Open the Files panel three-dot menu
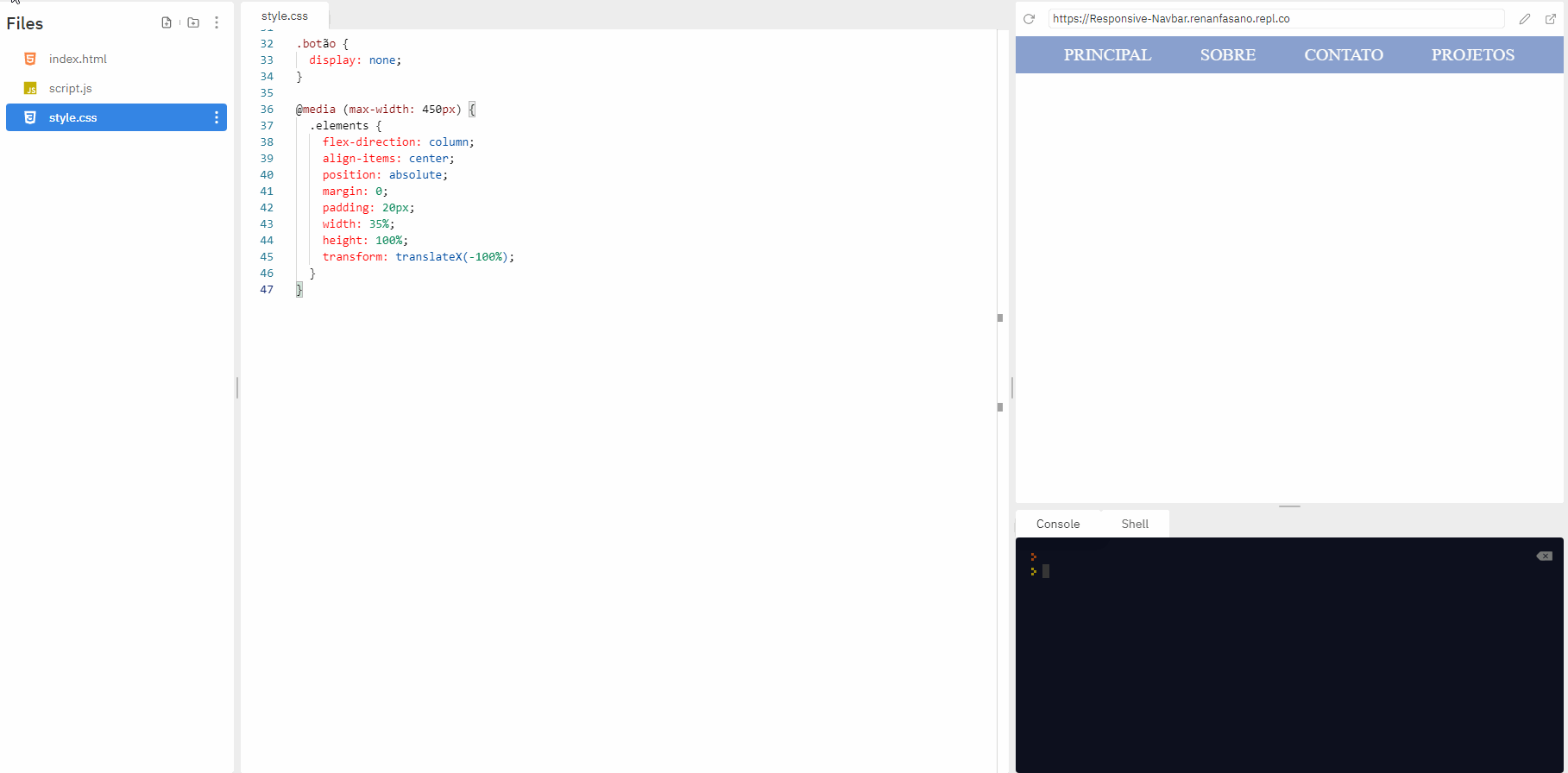Viewport: 1568px width, 773px height. [x=217, y=22]
